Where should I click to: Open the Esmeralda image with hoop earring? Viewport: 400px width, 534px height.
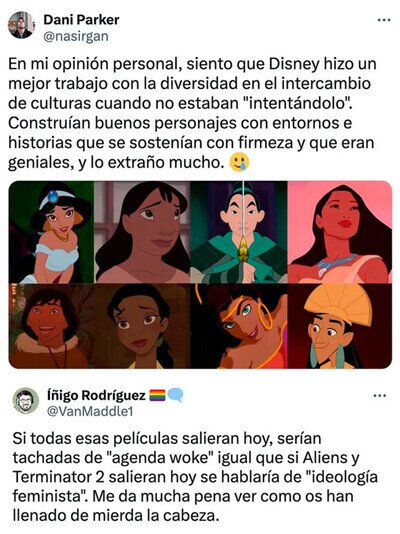tap(239, 326)
